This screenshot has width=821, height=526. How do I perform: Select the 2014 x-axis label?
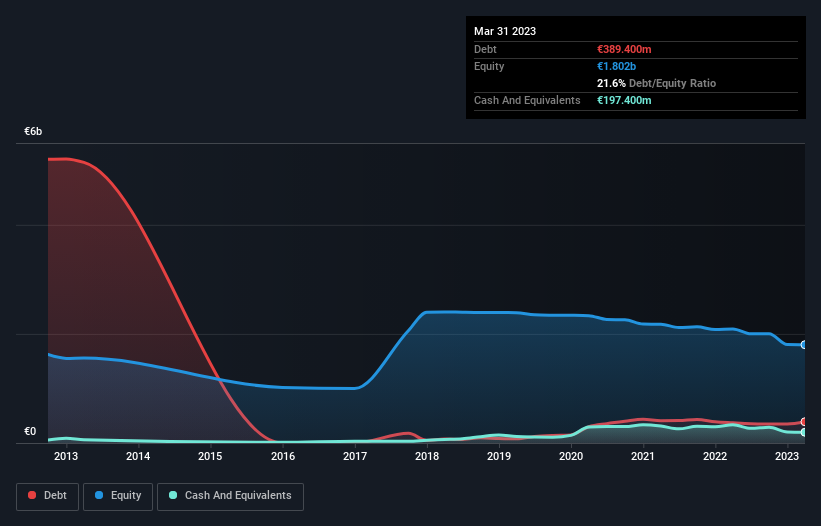138,456
